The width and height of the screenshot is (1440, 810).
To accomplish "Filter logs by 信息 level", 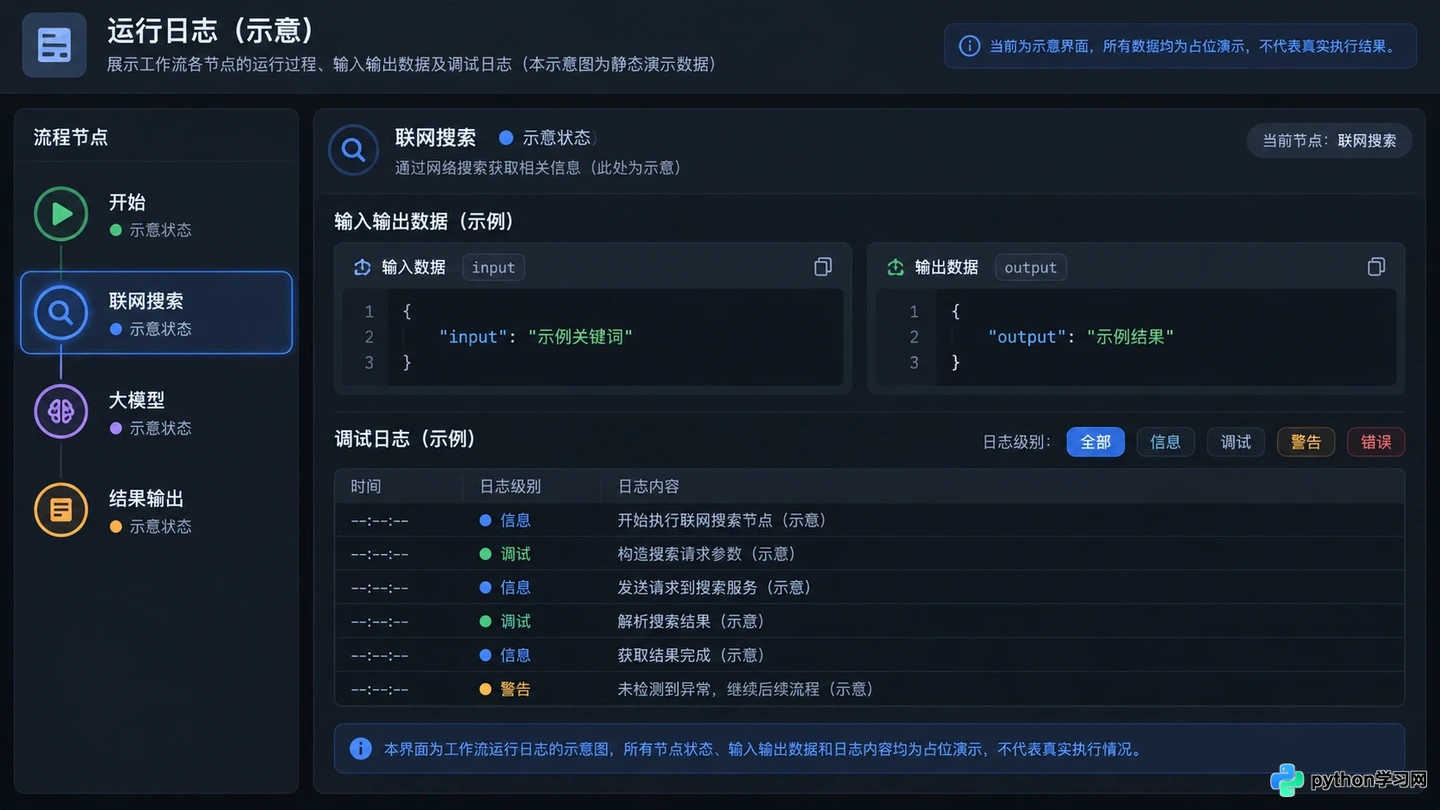I will pyautogui.click(x=1165, y=442).
